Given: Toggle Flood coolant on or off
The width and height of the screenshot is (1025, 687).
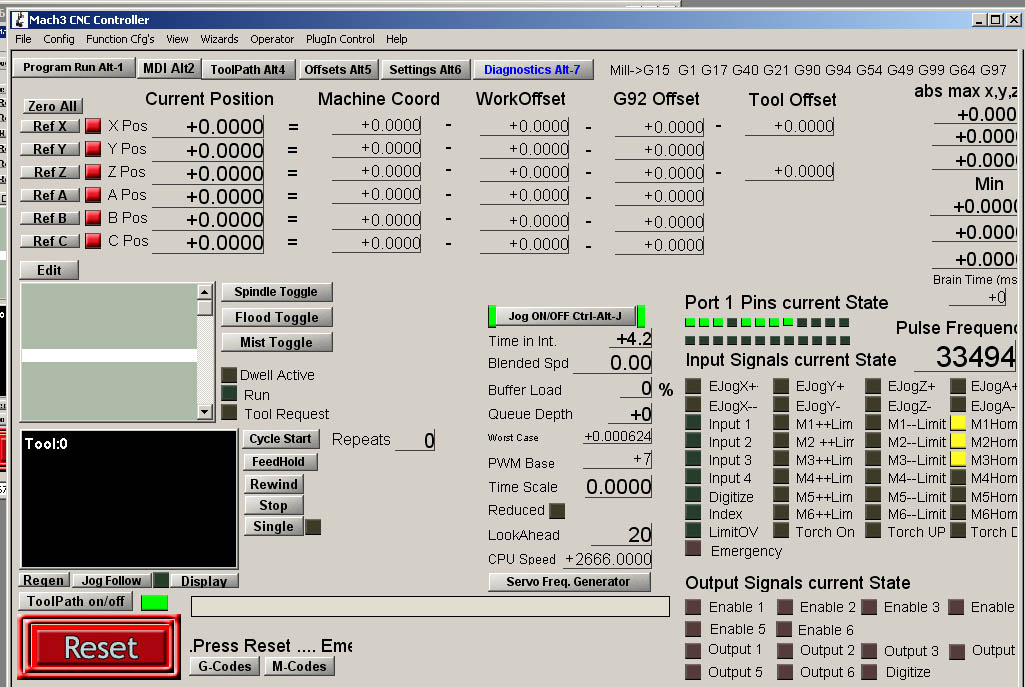Looking at the screenshot, I should point(277,318).
